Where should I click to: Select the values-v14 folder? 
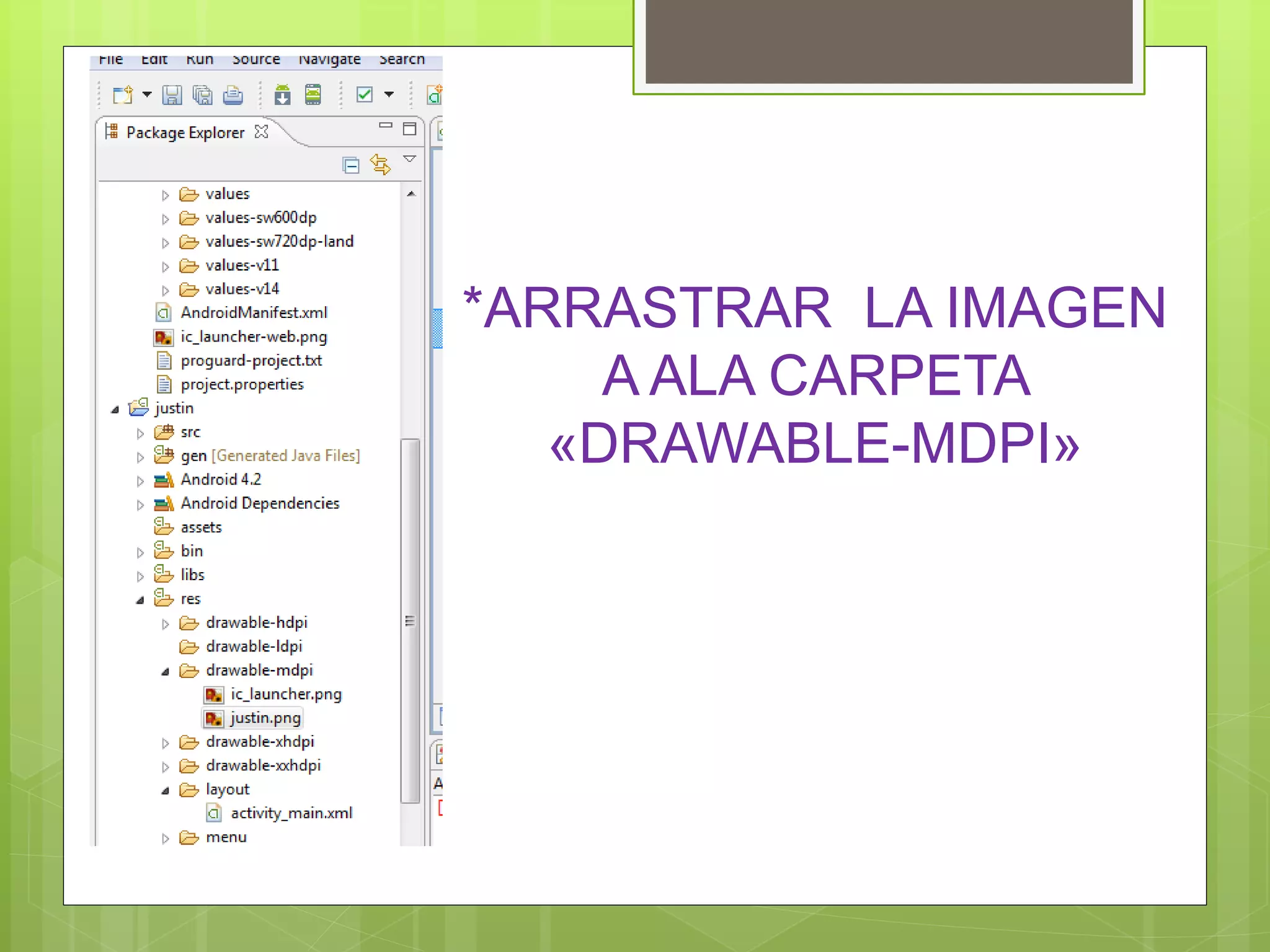[242, 289]
